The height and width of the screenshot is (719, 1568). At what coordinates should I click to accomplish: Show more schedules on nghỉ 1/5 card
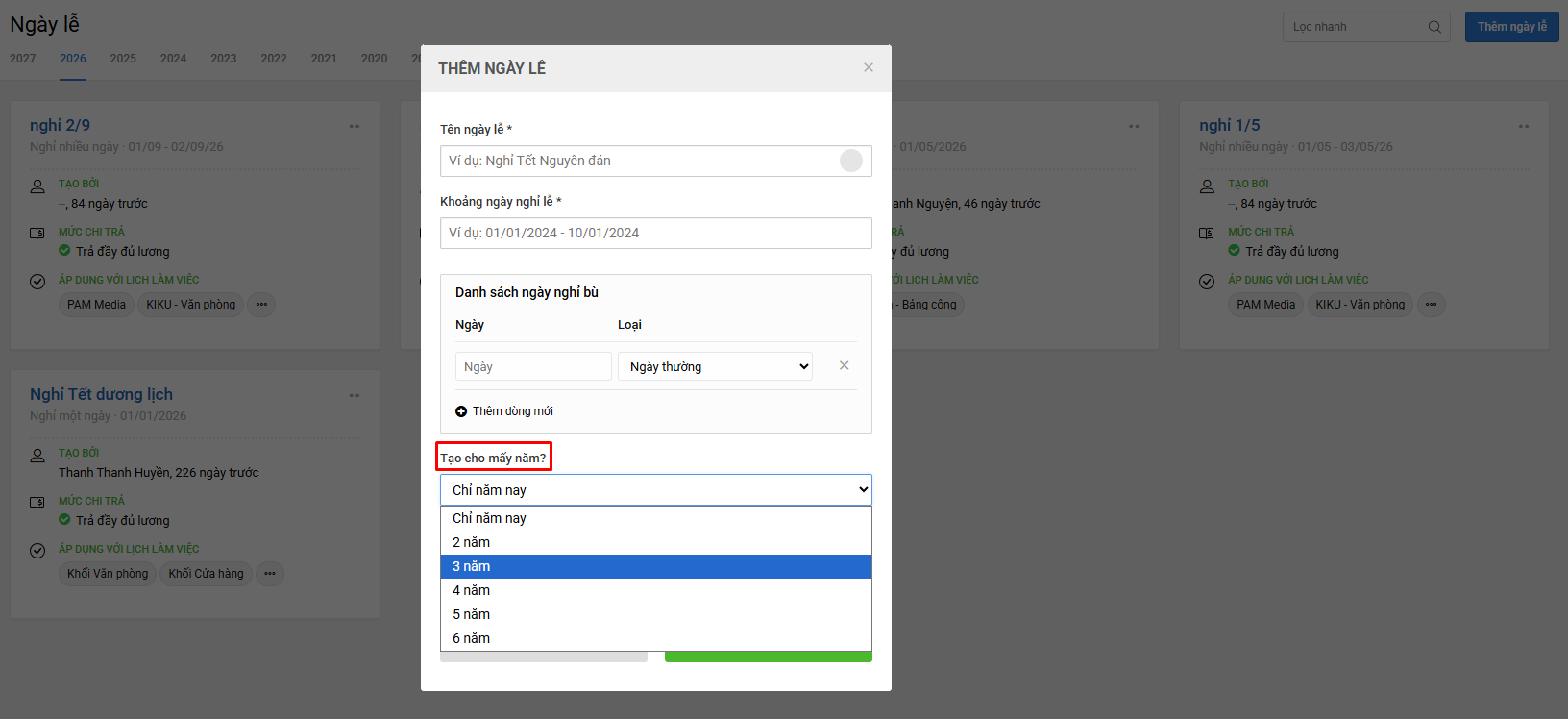(x=1431, y=305)
